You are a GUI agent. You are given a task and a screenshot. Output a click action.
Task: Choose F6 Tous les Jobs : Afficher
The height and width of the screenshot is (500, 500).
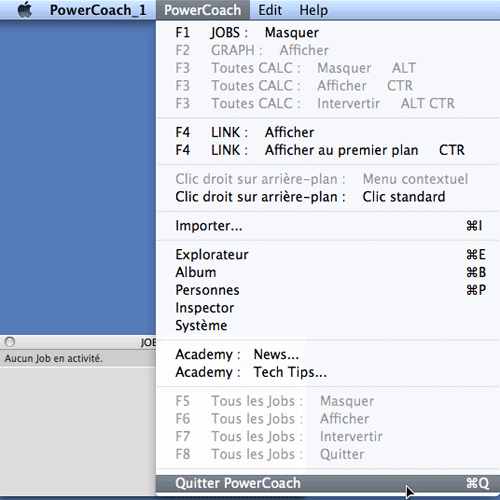[328, 419]
